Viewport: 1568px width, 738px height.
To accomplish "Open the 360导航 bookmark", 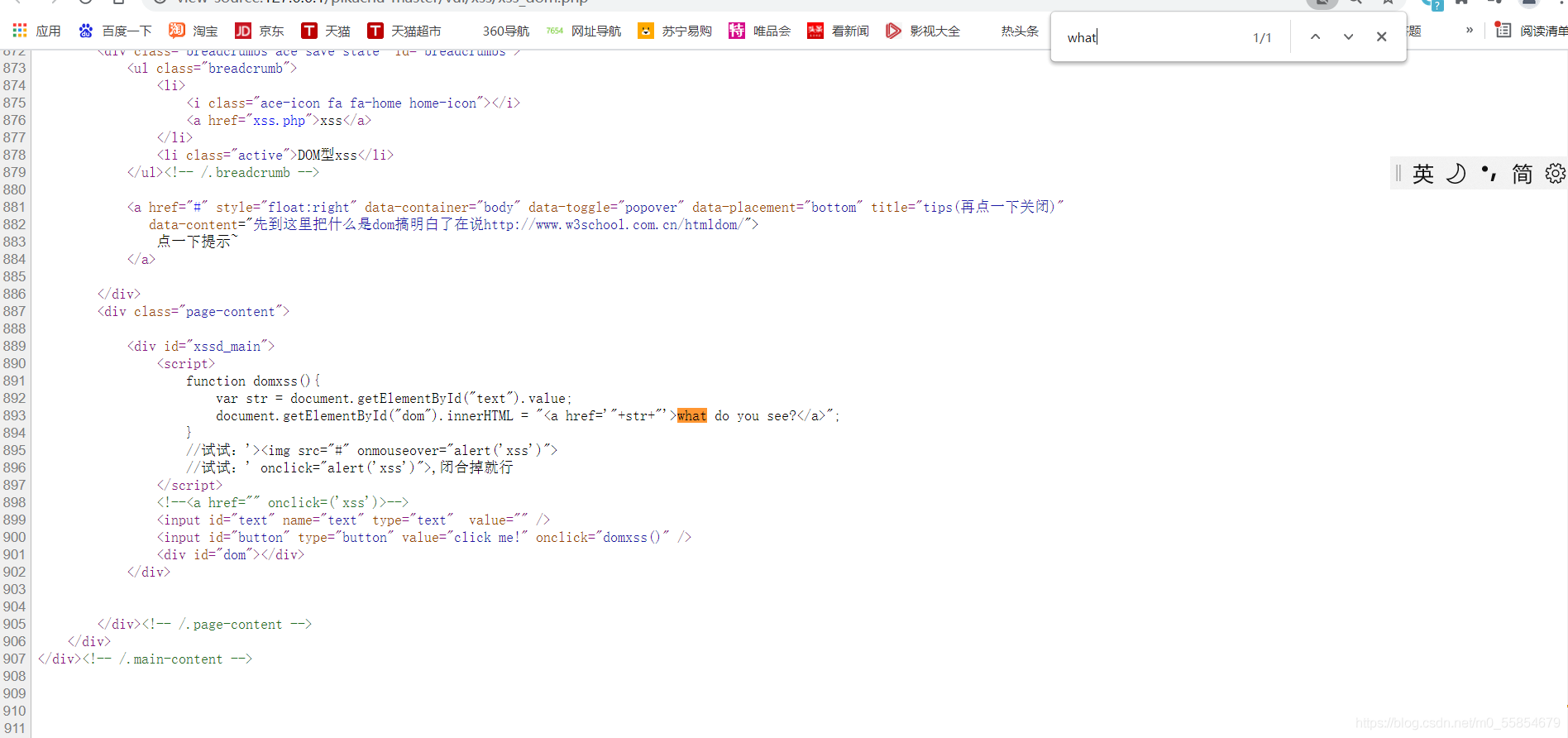I will point(505,31).
